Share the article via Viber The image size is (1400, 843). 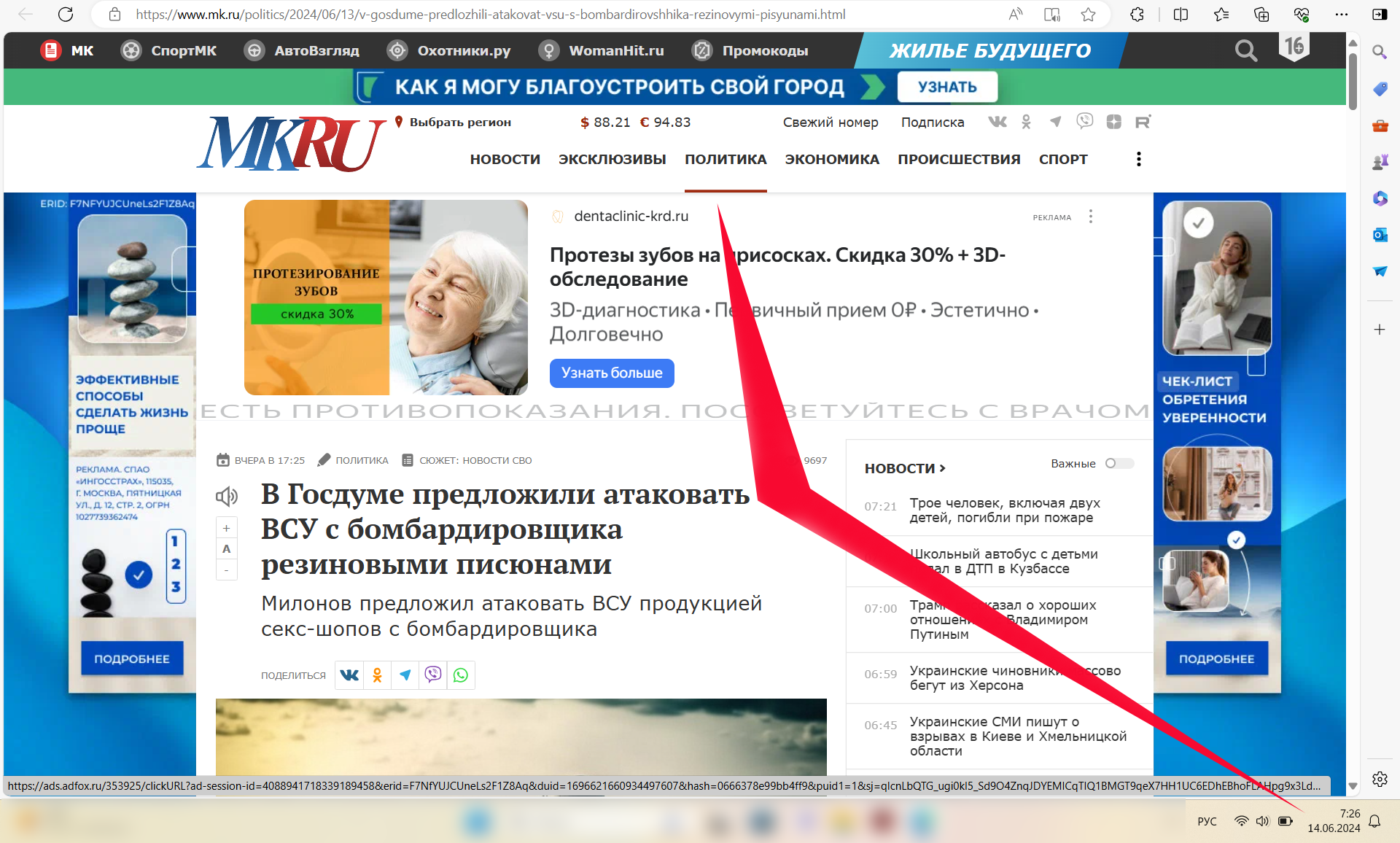pyautogui.click(x=432, y=675)
